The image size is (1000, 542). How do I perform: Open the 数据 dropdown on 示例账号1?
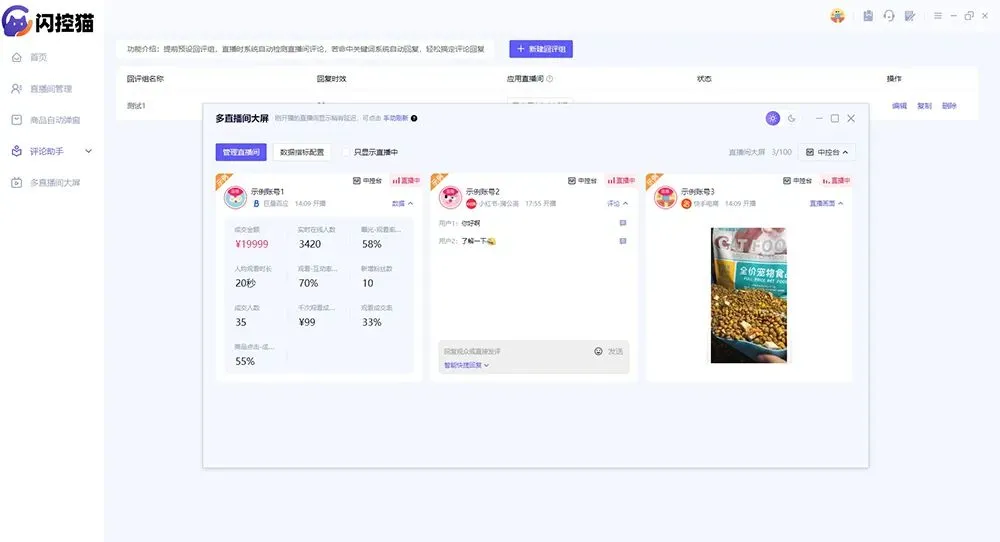(402, 203)
